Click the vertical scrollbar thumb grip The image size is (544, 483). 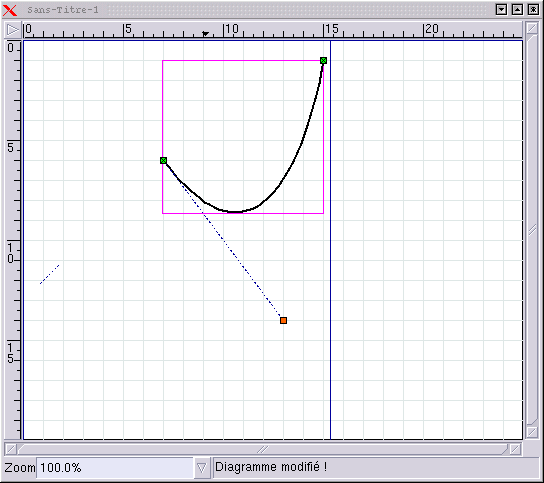[x=532, y=230]
